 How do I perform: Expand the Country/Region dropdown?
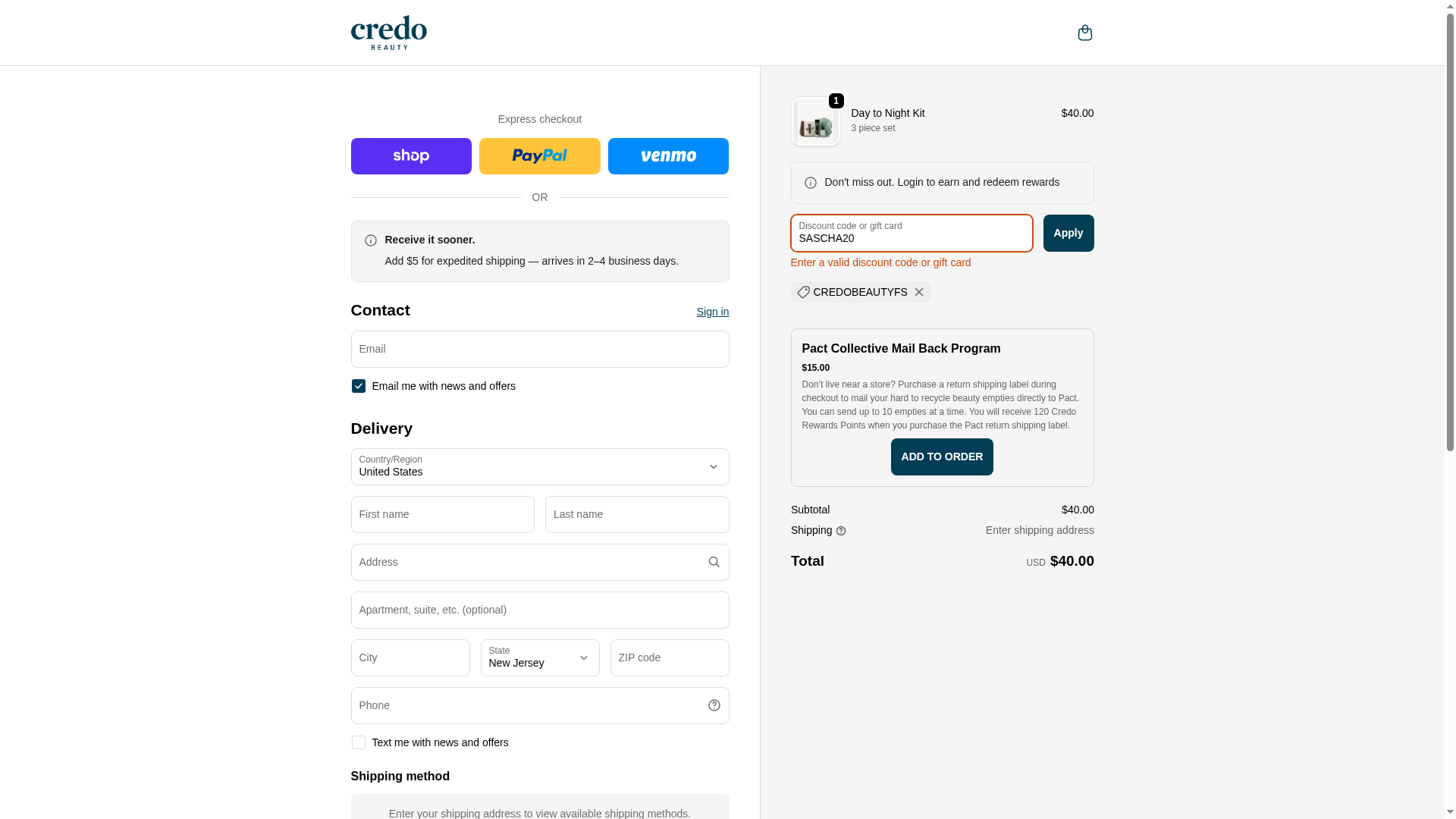[539, 466]
